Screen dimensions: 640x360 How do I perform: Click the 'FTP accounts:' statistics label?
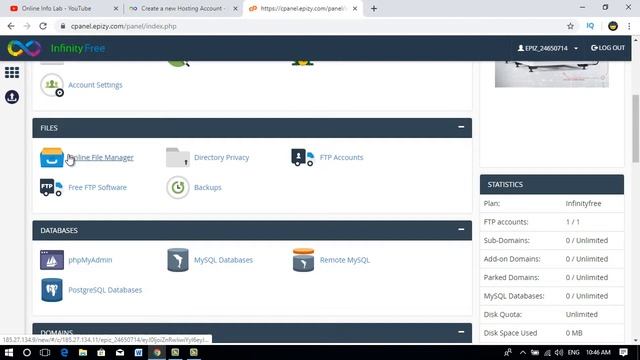[x=506, y=222]
